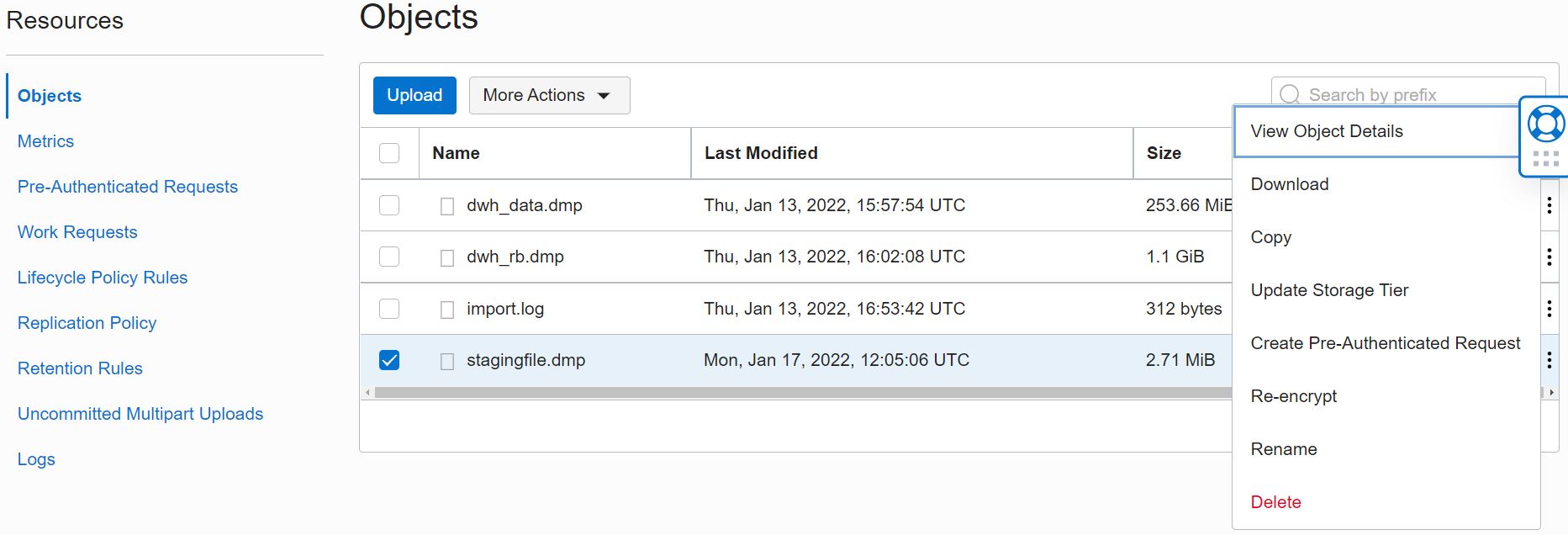
Task: Choose Delete from the context menu
Action: 1275,502
